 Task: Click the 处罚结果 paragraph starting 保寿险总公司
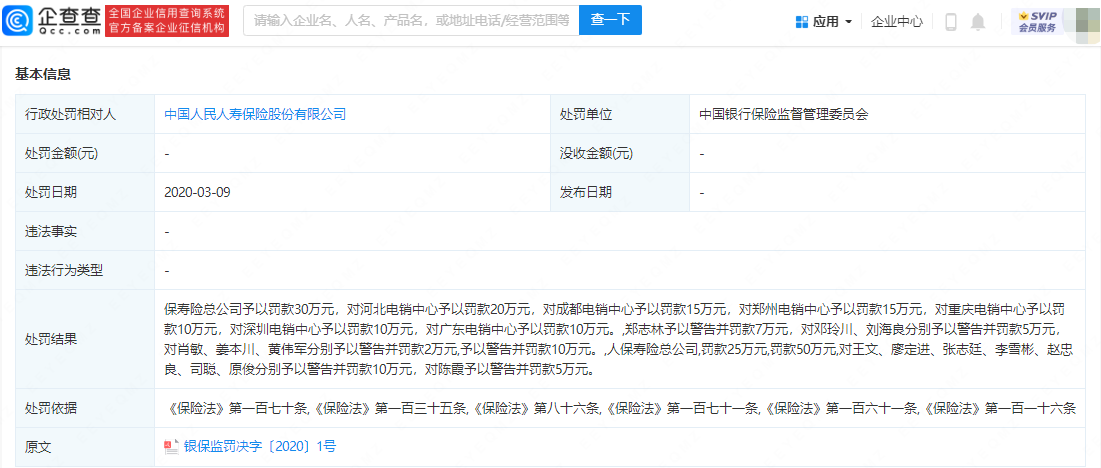click(620, 339)
